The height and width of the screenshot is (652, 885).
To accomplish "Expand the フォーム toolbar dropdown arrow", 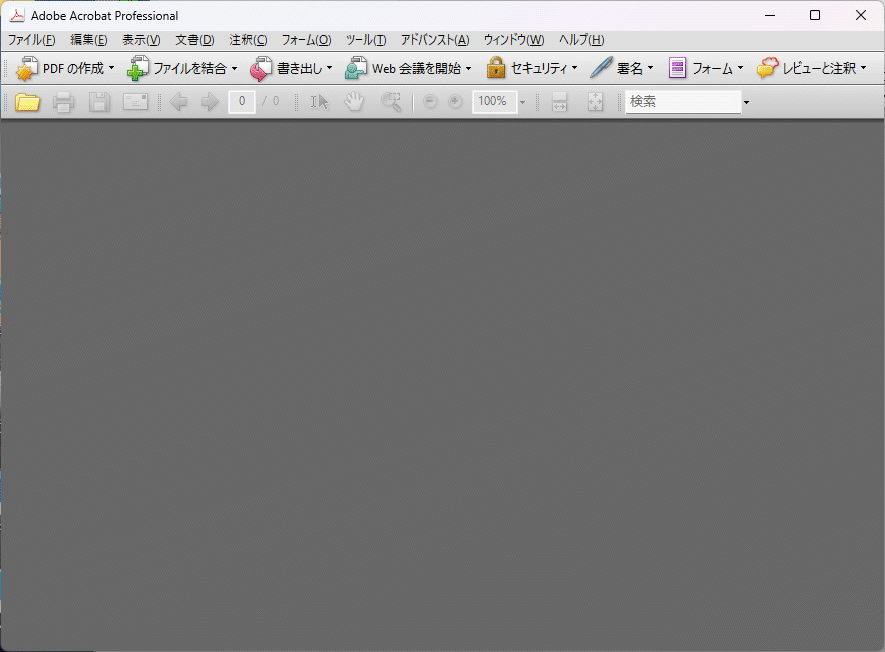I will tap(741, 68).
